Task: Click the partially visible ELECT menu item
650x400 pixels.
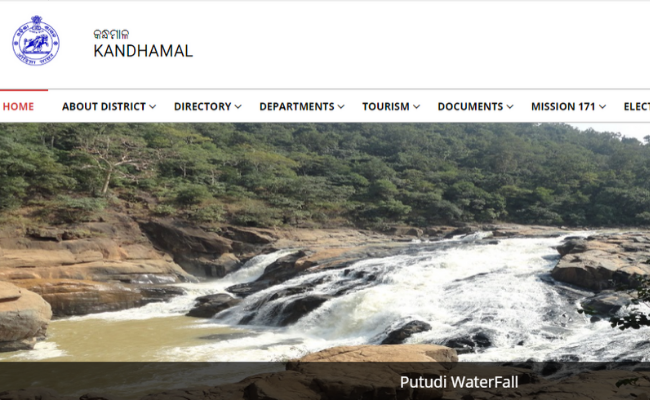Action: [637, 107]
